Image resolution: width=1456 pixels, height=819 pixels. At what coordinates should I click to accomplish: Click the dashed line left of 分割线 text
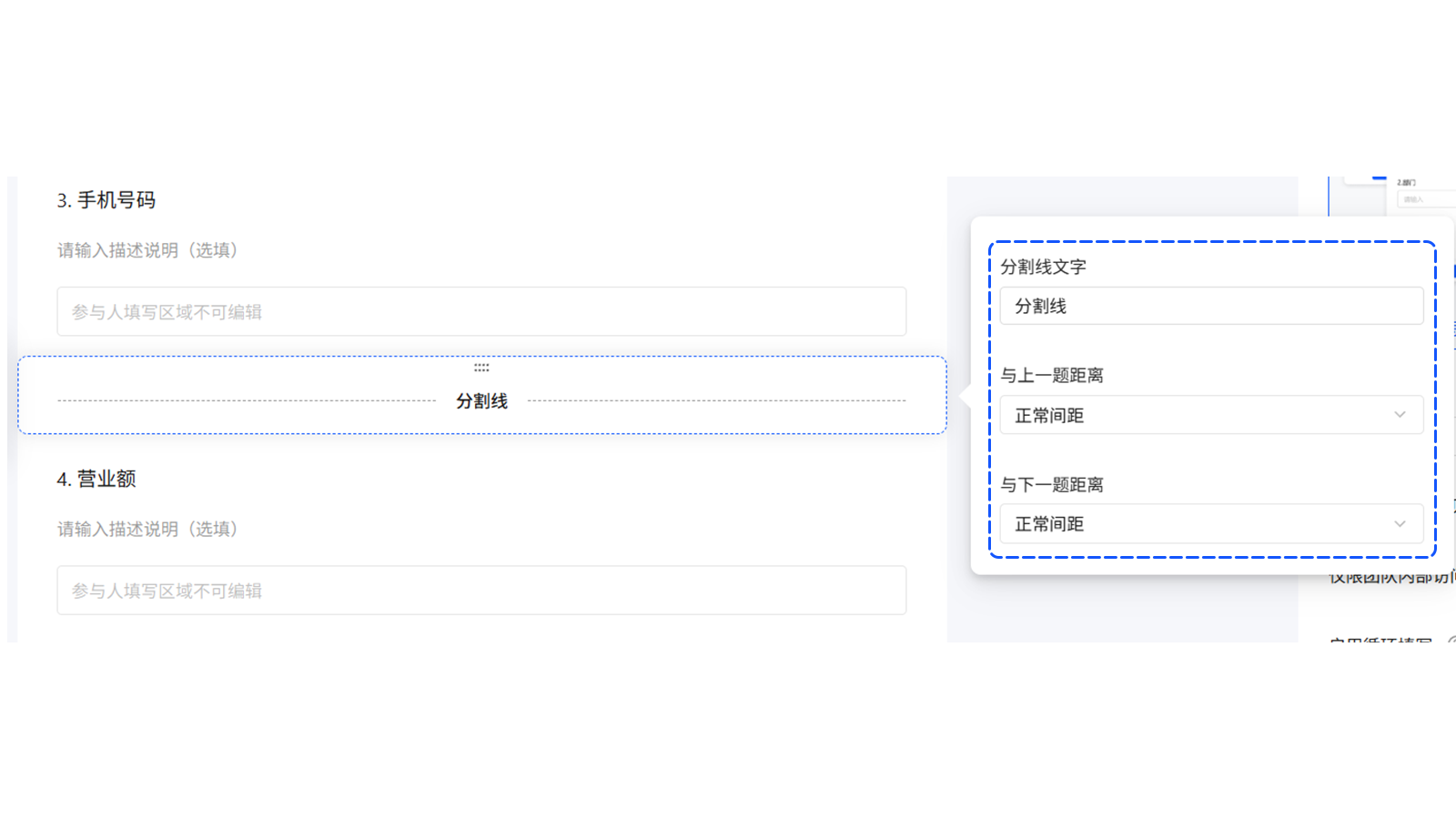(246, 400)
